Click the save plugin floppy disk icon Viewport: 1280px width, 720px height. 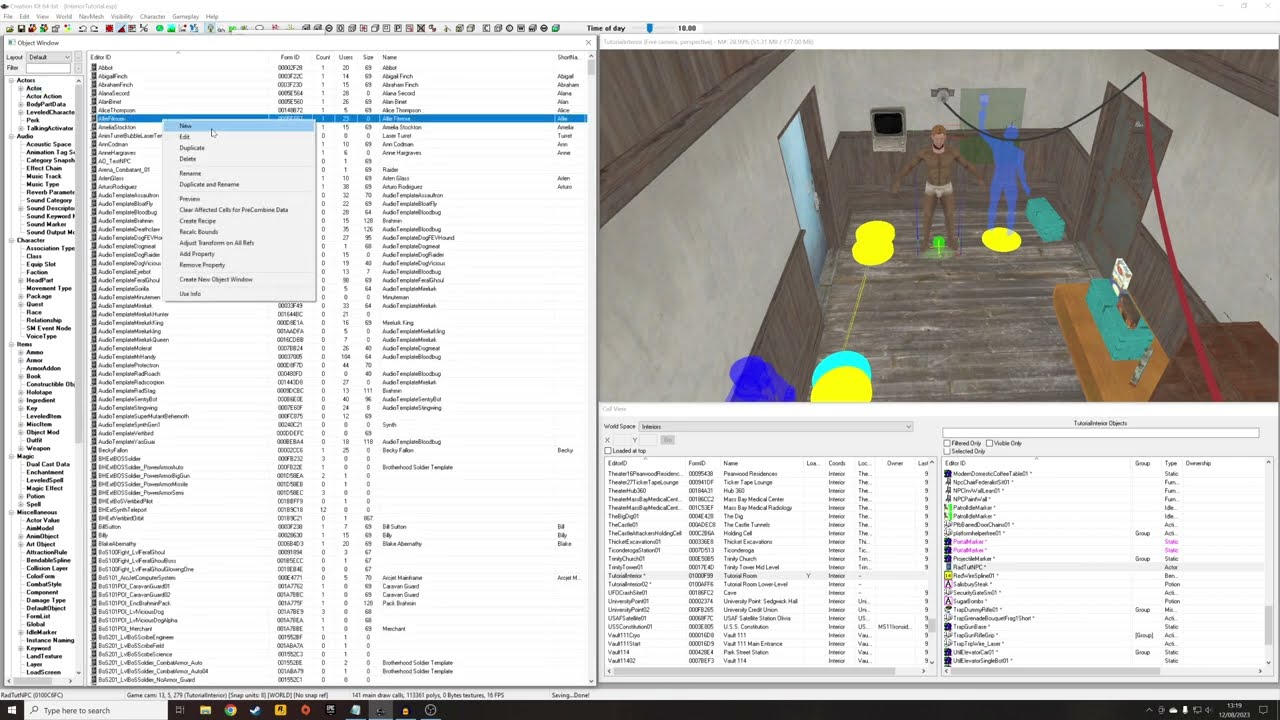(21, 28)
